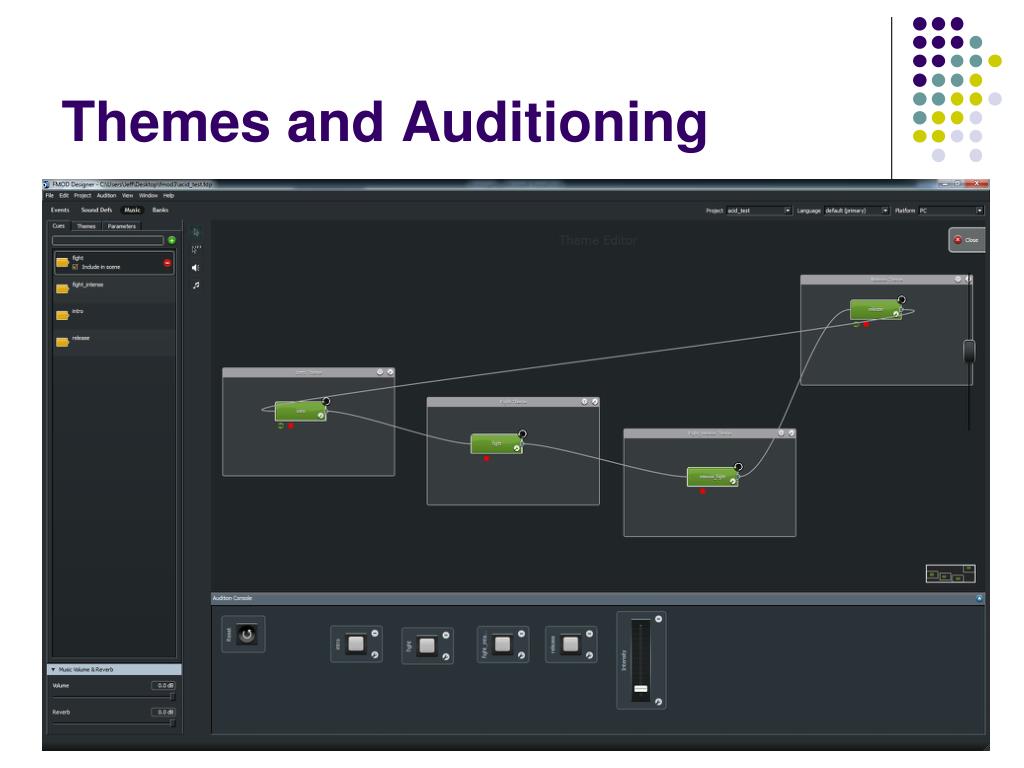Open the View menu

127,195
